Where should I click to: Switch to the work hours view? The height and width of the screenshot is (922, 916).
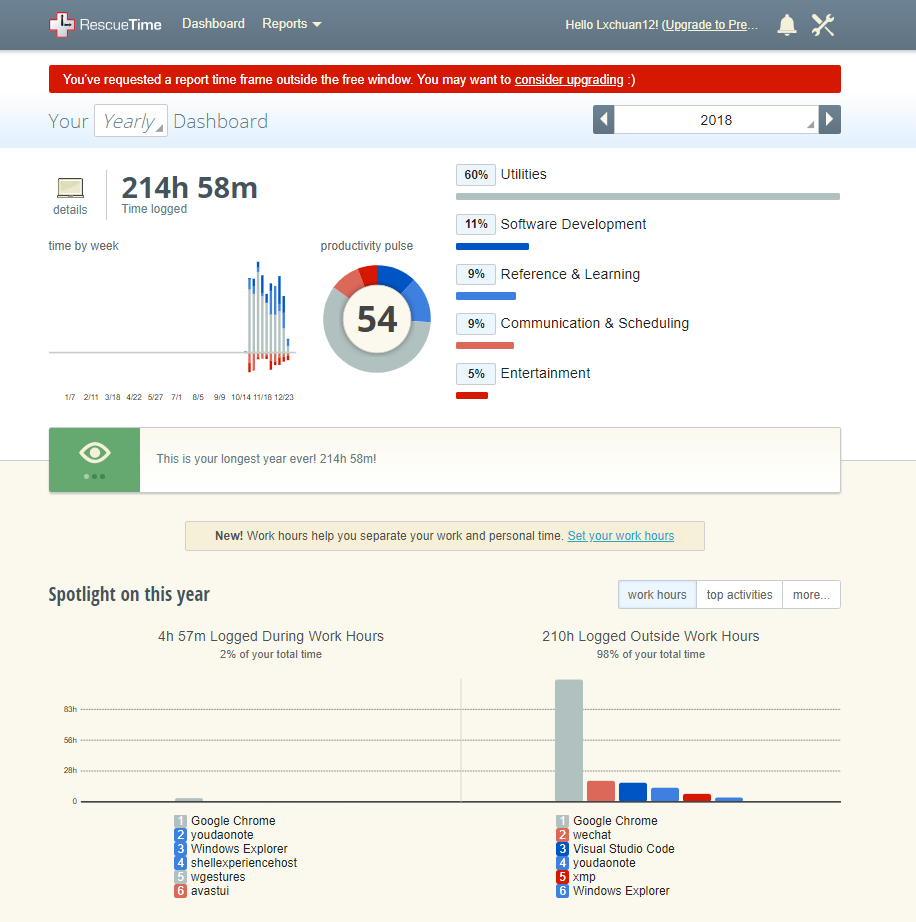click(657, 594)
